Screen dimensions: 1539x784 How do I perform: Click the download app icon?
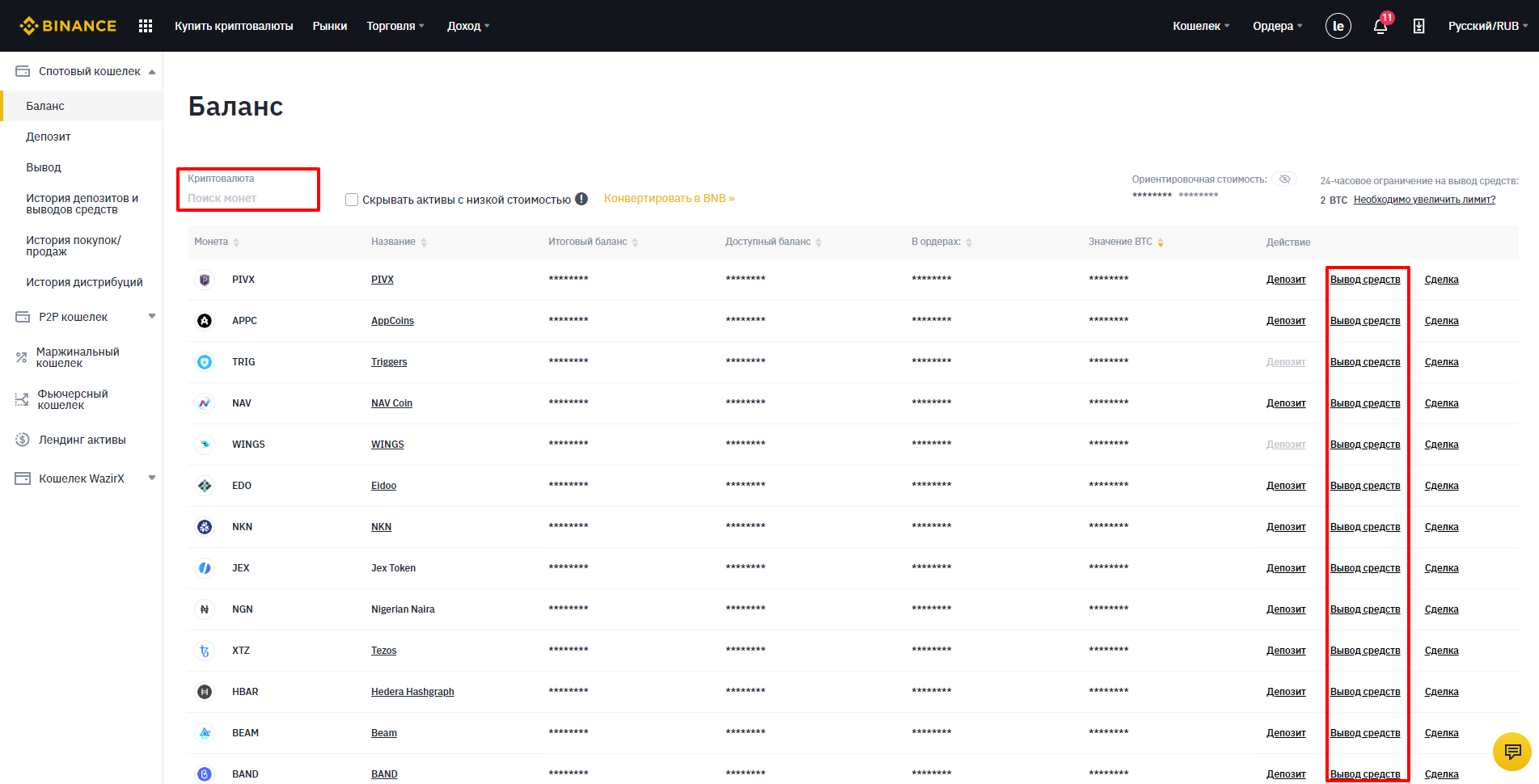point(1419,26)
